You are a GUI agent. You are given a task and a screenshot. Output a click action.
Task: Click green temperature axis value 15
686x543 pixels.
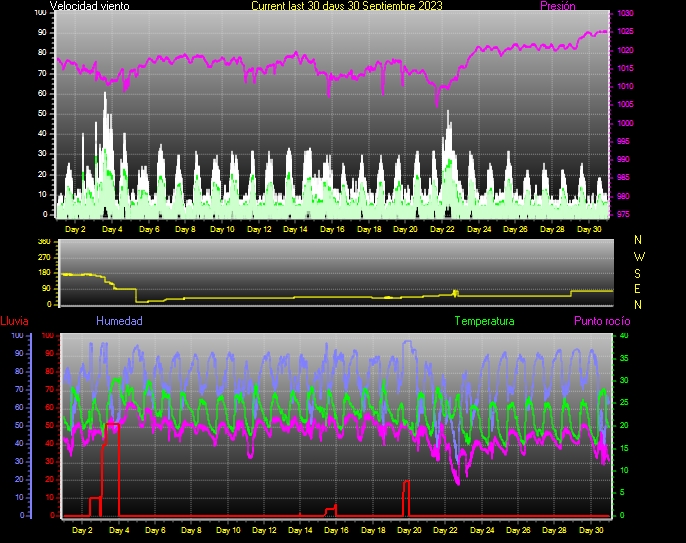(x=624, y=448)
